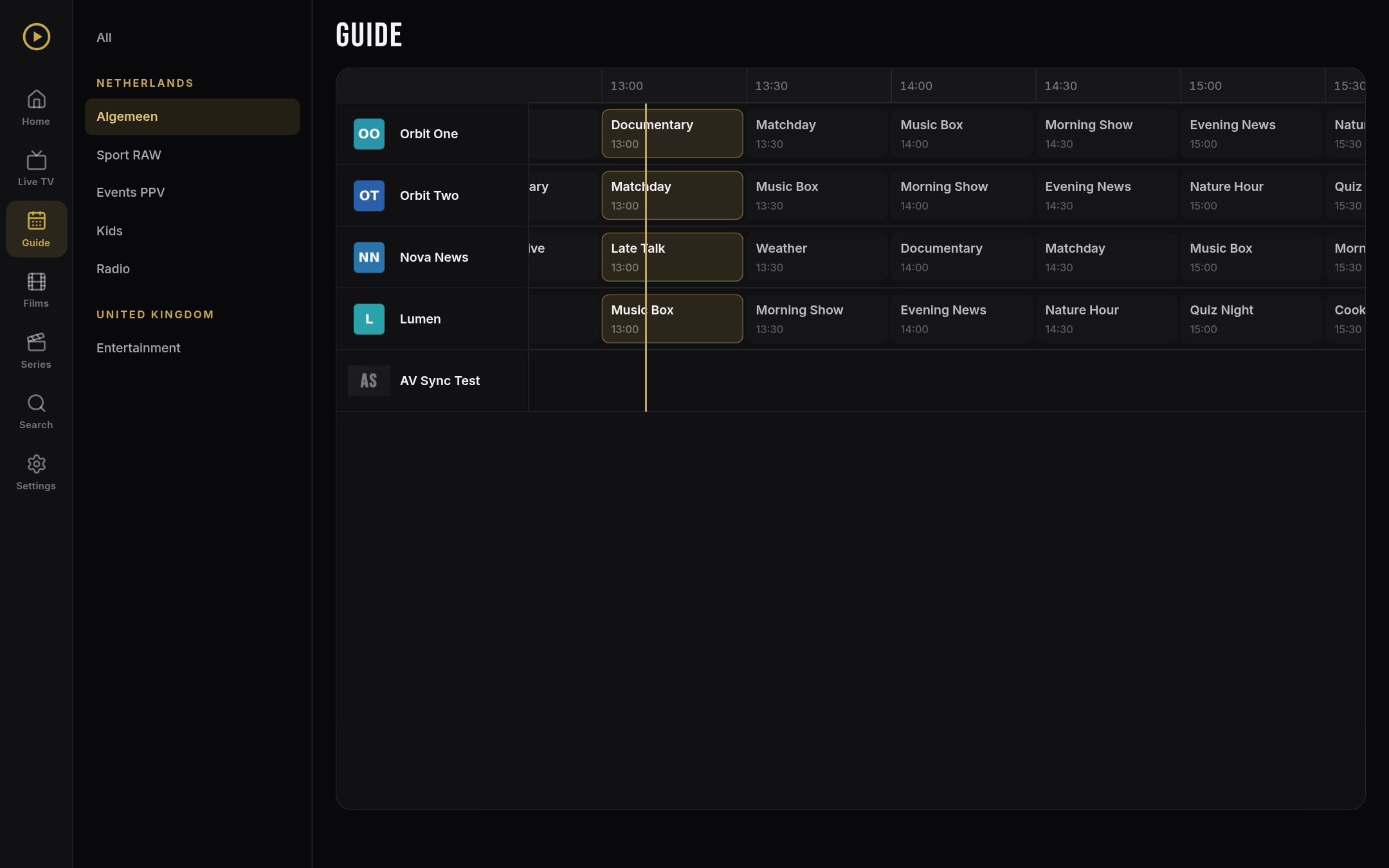Image resolution: width=1389 pixels, height=868 pixels.
Task: Open Matchday 13:30 on Orbit One
Action: 817,134
